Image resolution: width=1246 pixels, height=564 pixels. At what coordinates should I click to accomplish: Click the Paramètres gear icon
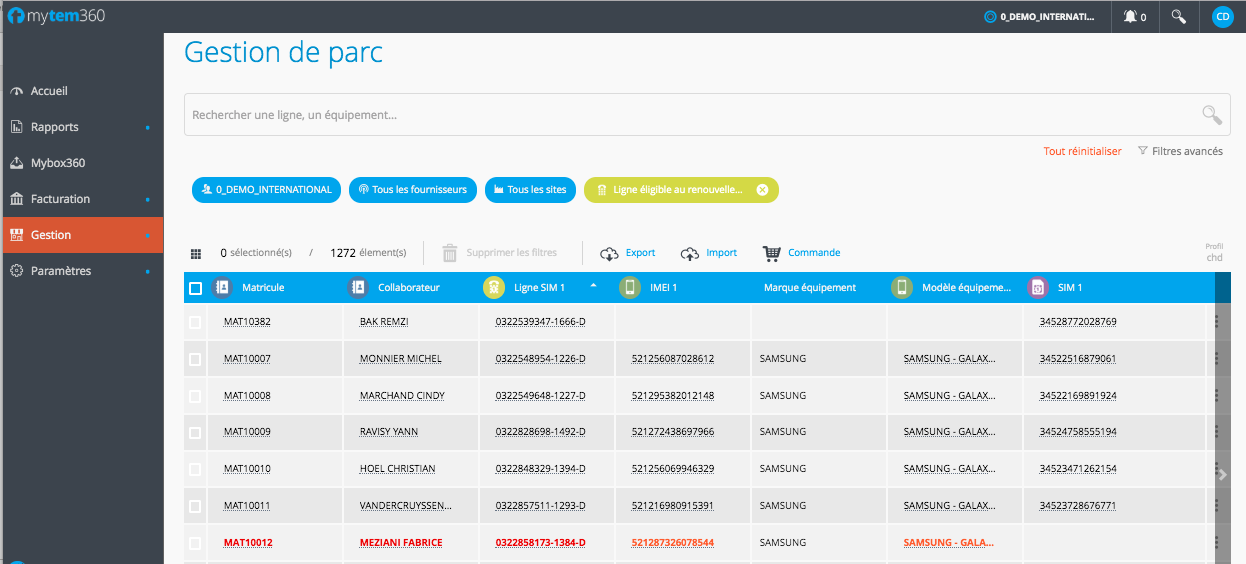(x=16, y=271)
